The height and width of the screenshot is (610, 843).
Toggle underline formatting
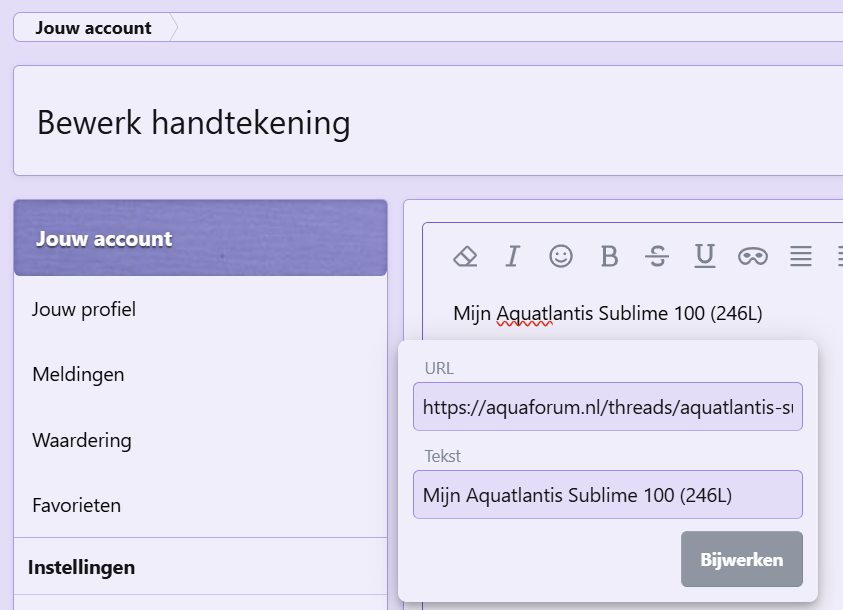(705, 256)
